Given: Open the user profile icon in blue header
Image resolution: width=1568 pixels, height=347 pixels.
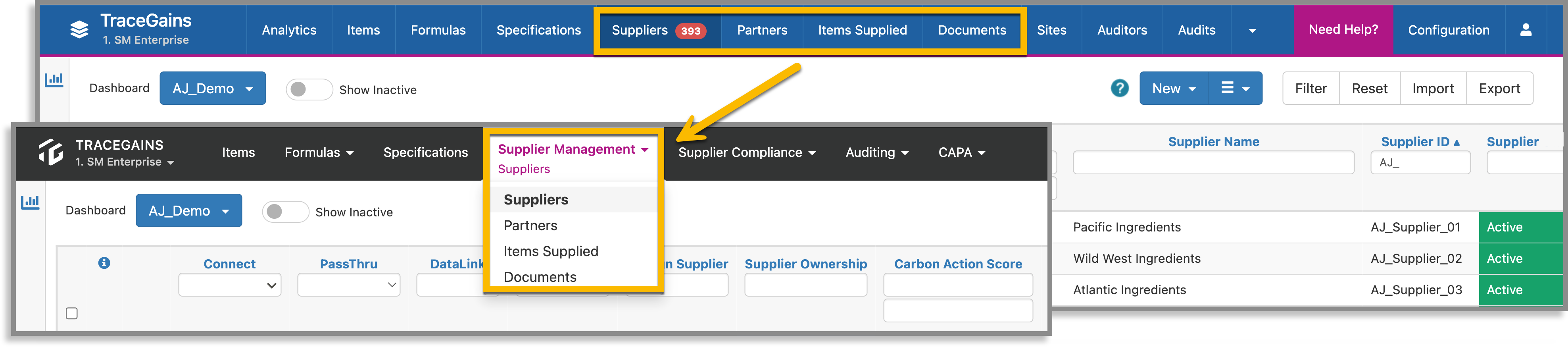Looking at the screenshot, I should tap(1526, 30).
